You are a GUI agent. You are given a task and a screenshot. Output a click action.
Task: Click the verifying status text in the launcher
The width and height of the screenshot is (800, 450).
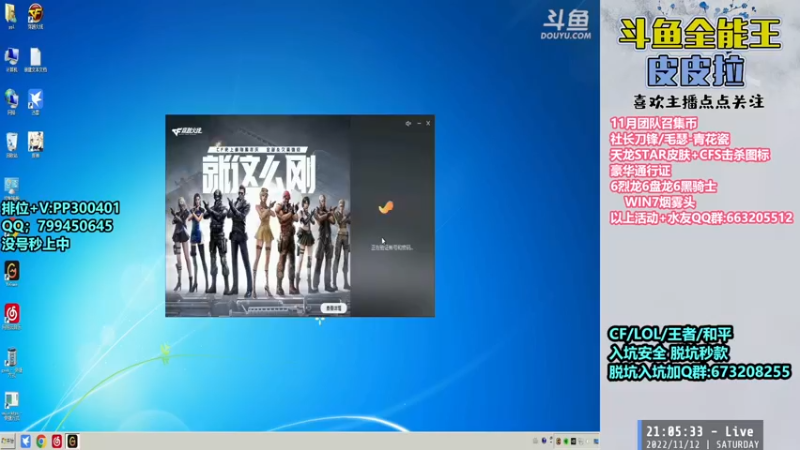pos(392,247)
